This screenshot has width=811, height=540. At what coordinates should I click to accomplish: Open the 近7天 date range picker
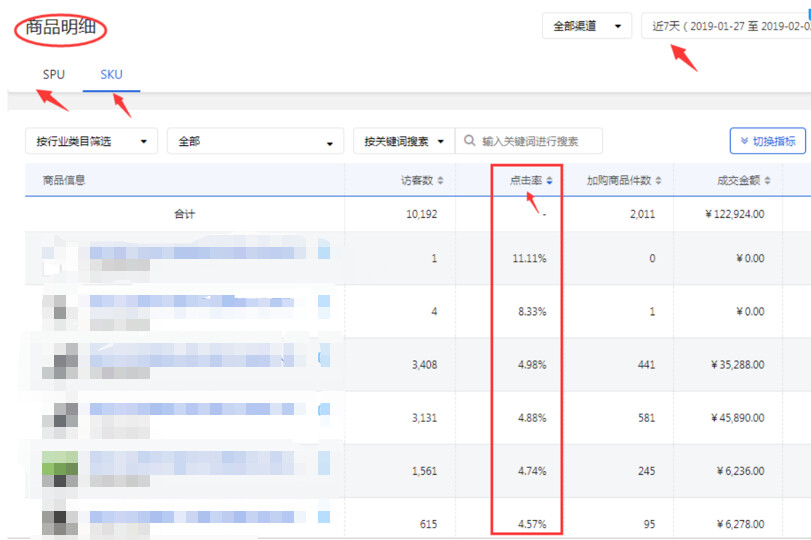point(726,26)
